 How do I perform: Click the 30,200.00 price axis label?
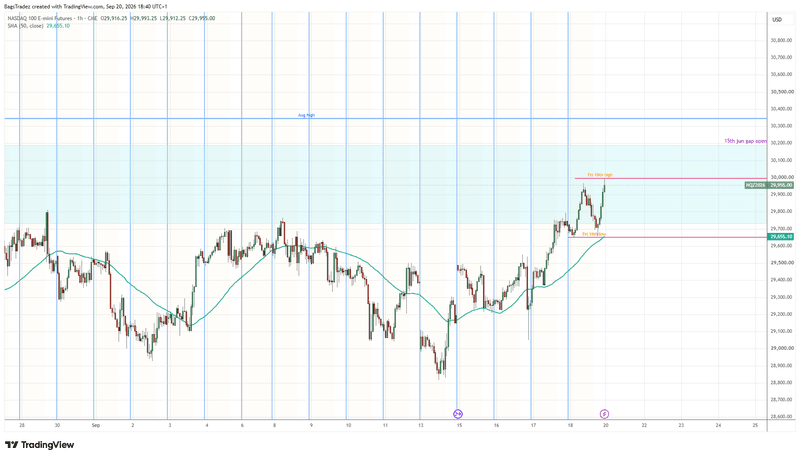782,143
